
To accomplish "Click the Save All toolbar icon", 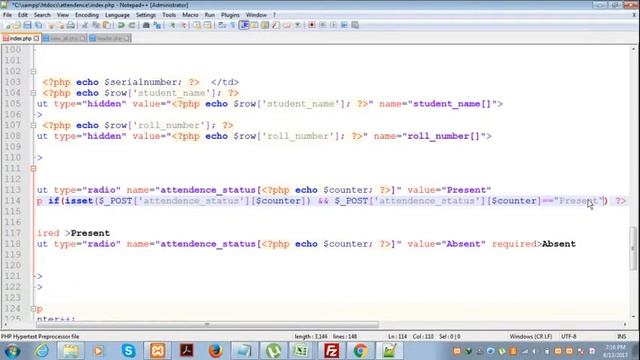I will [38, 25].
